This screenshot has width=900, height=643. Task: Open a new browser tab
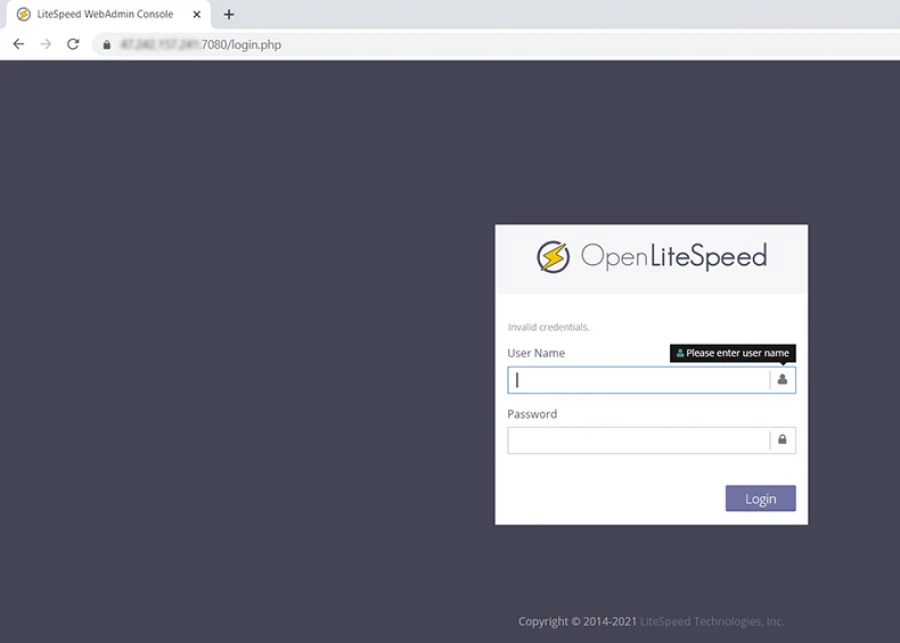[228, 14]
